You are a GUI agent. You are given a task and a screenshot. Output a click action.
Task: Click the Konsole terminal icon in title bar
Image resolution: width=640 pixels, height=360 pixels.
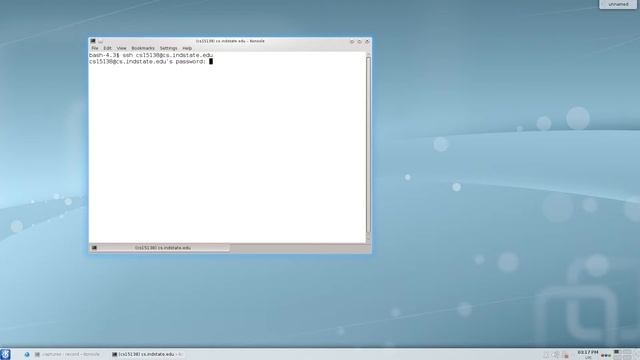[x=93, y=41]
